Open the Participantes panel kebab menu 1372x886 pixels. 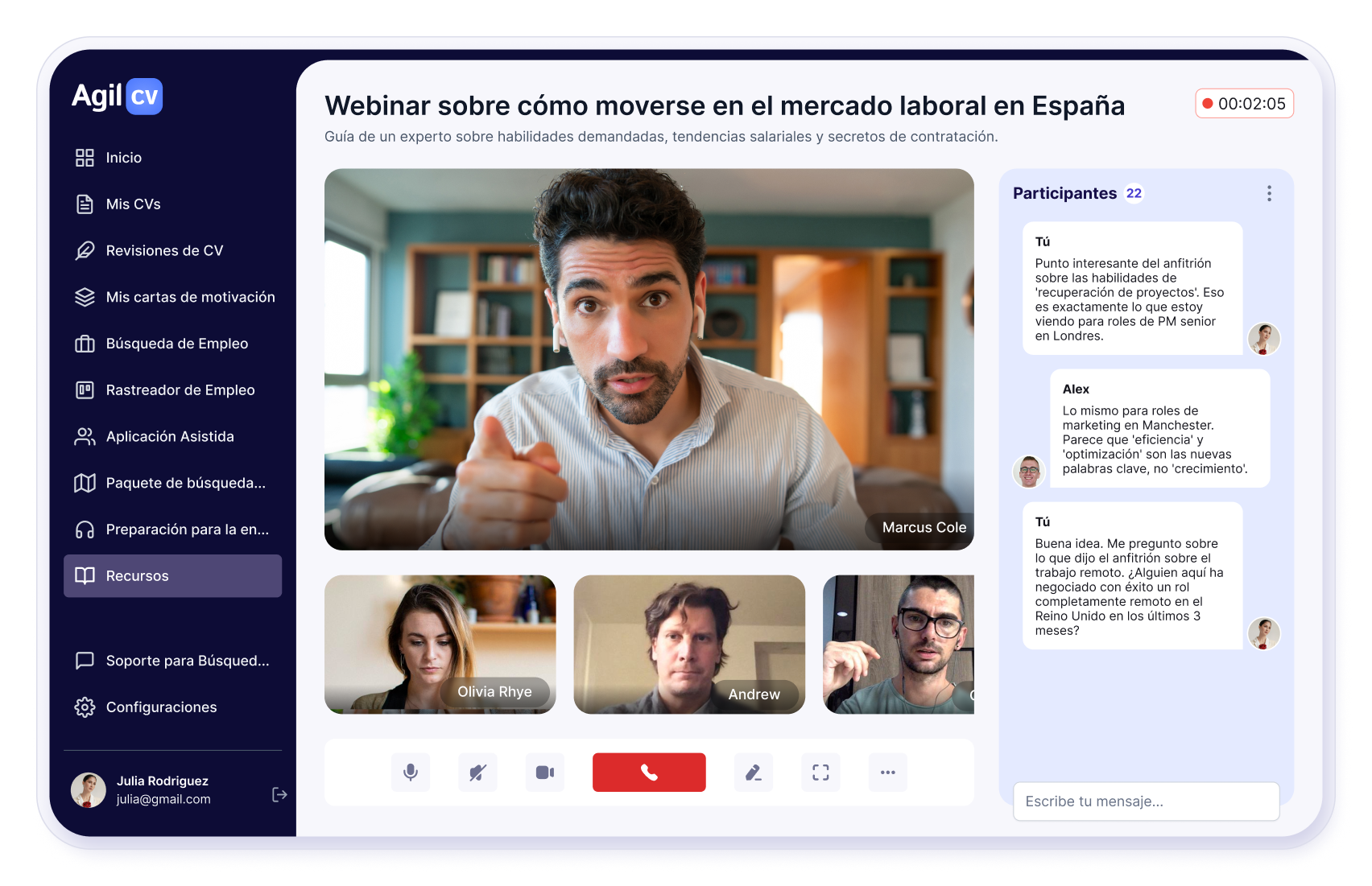tap(1269, 193)
